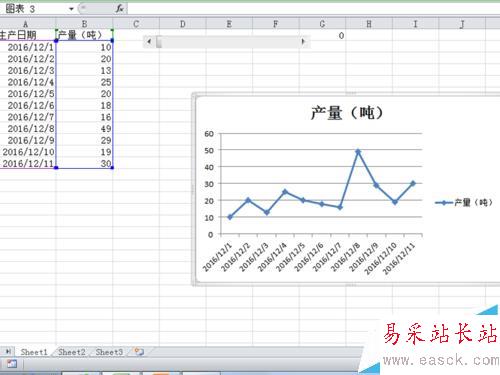Select date cell 2016/12/9
Image resolution: width=500 pixels, height=375 pixels.
(x=28, y=140)
